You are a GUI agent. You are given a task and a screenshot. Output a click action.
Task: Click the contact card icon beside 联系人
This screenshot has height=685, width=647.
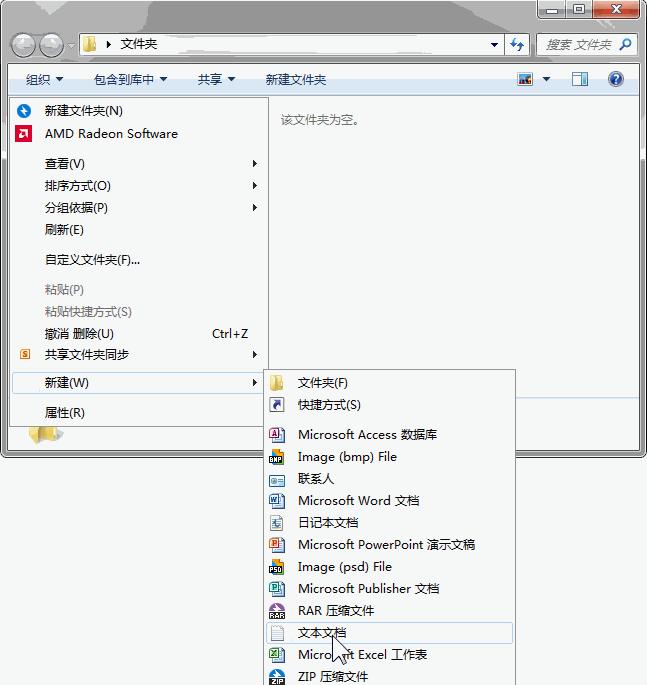[277, 481]
